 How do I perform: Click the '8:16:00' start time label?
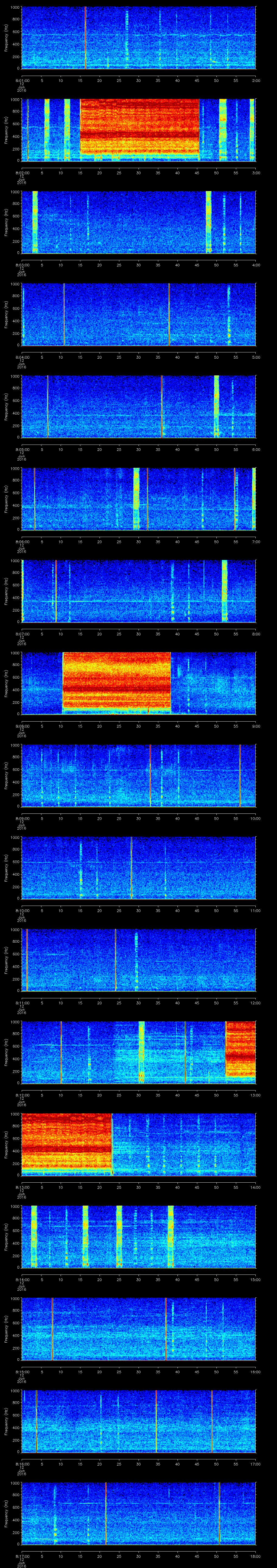[x=22, y=1464]
